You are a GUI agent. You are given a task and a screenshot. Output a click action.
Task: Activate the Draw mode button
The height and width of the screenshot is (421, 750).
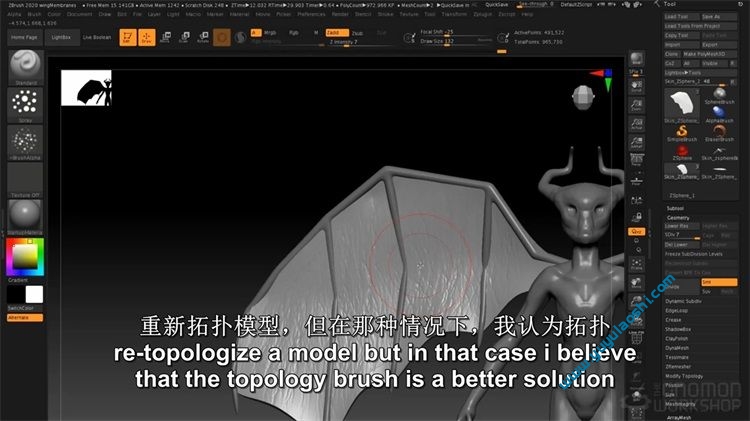pos(146,37)
